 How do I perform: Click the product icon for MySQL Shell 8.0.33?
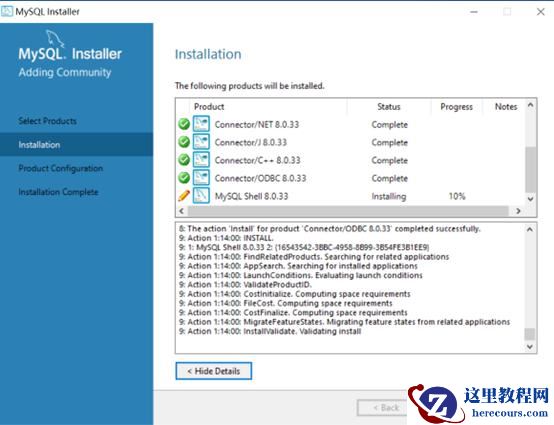[201, 195]
